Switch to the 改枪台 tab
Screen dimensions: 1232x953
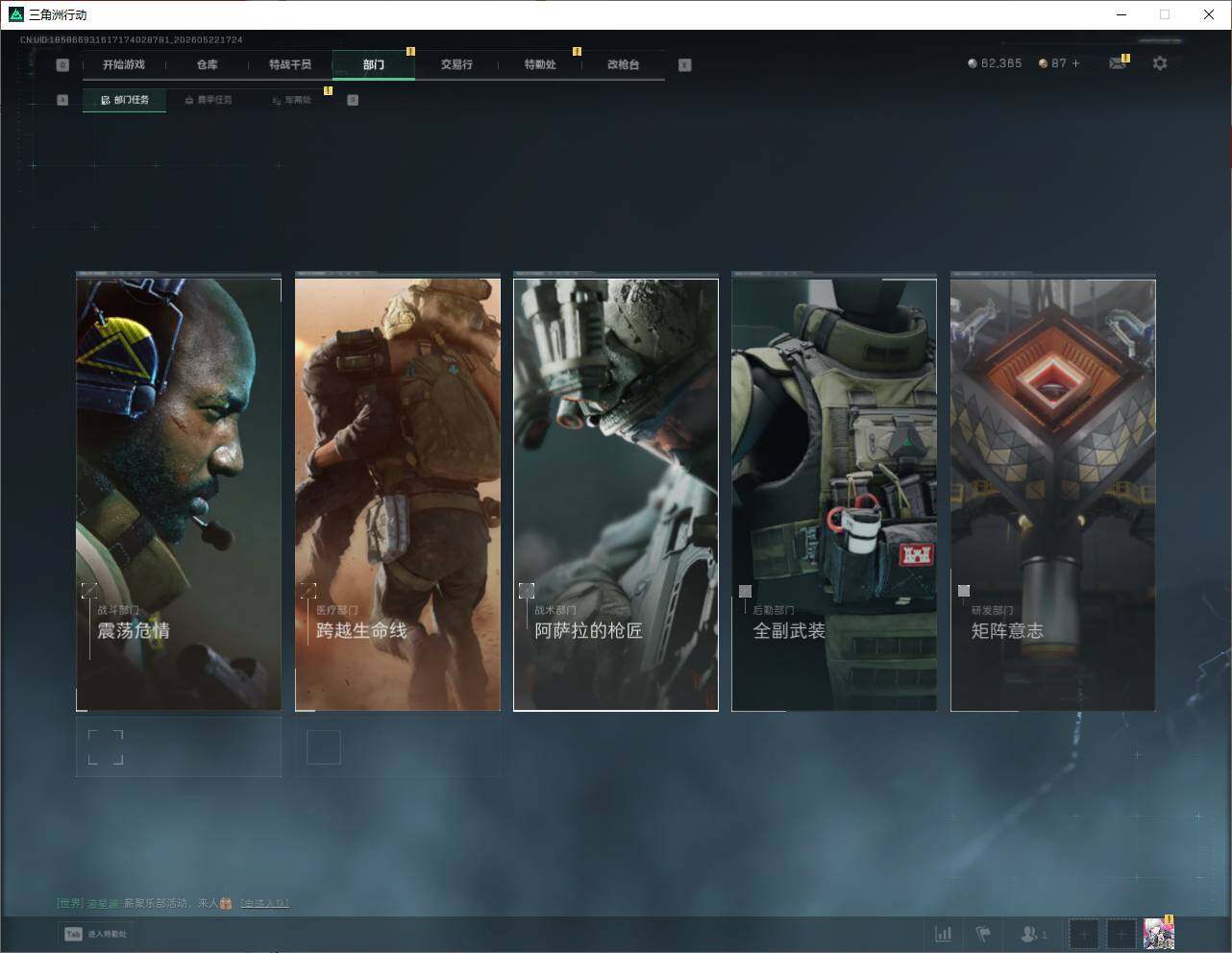(623, 64)
